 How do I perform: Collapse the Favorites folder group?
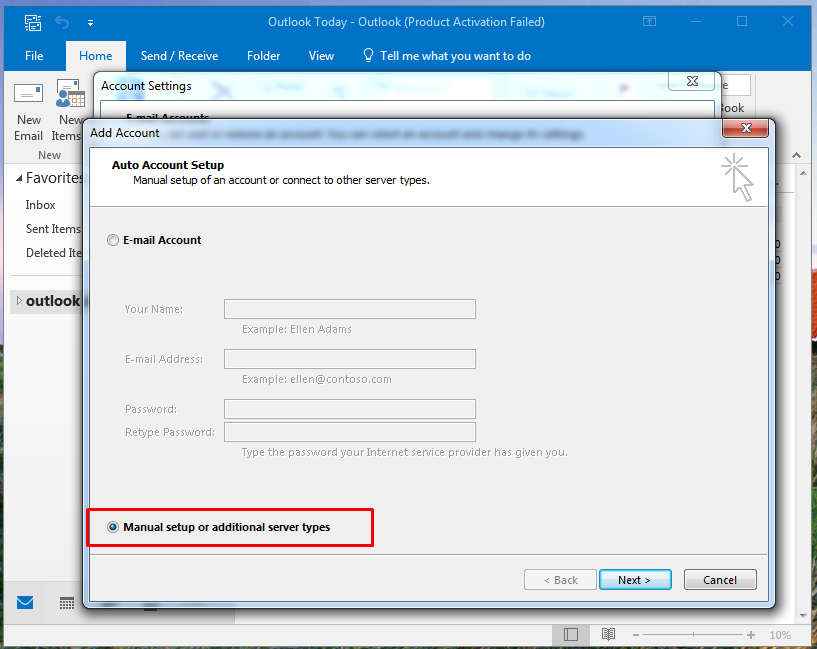pyautogui.click(x=19, y=178)
